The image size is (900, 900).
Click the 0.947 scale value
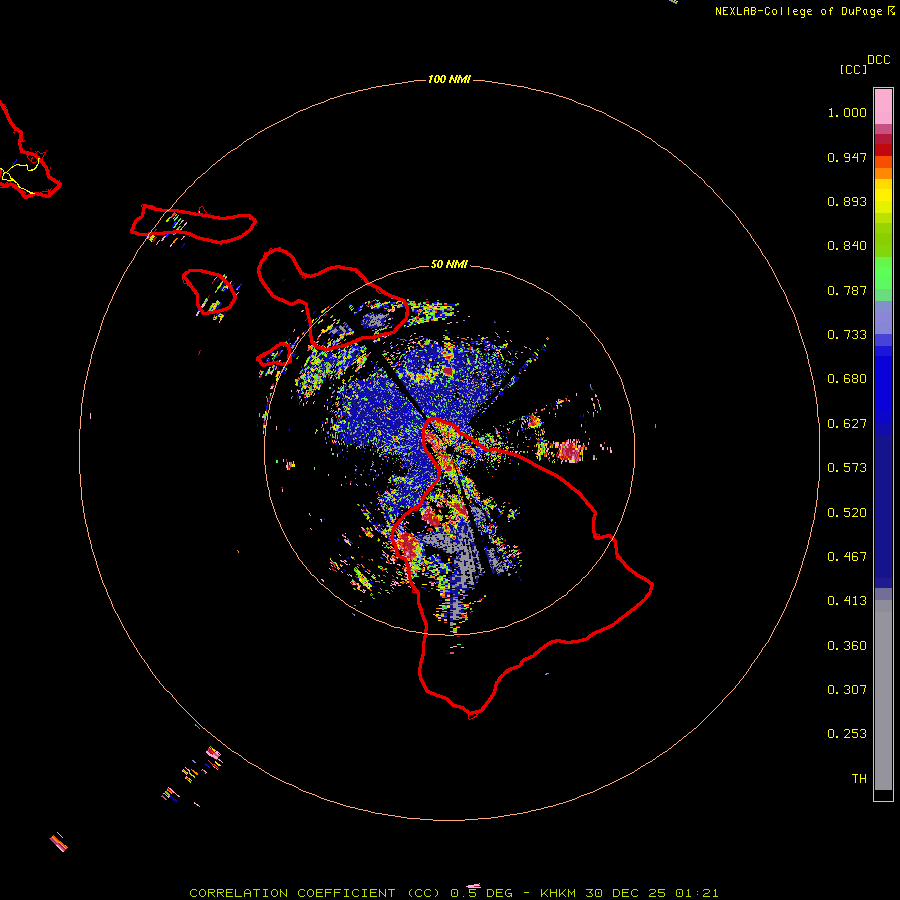pyautogui.click(x=847, y=157)
